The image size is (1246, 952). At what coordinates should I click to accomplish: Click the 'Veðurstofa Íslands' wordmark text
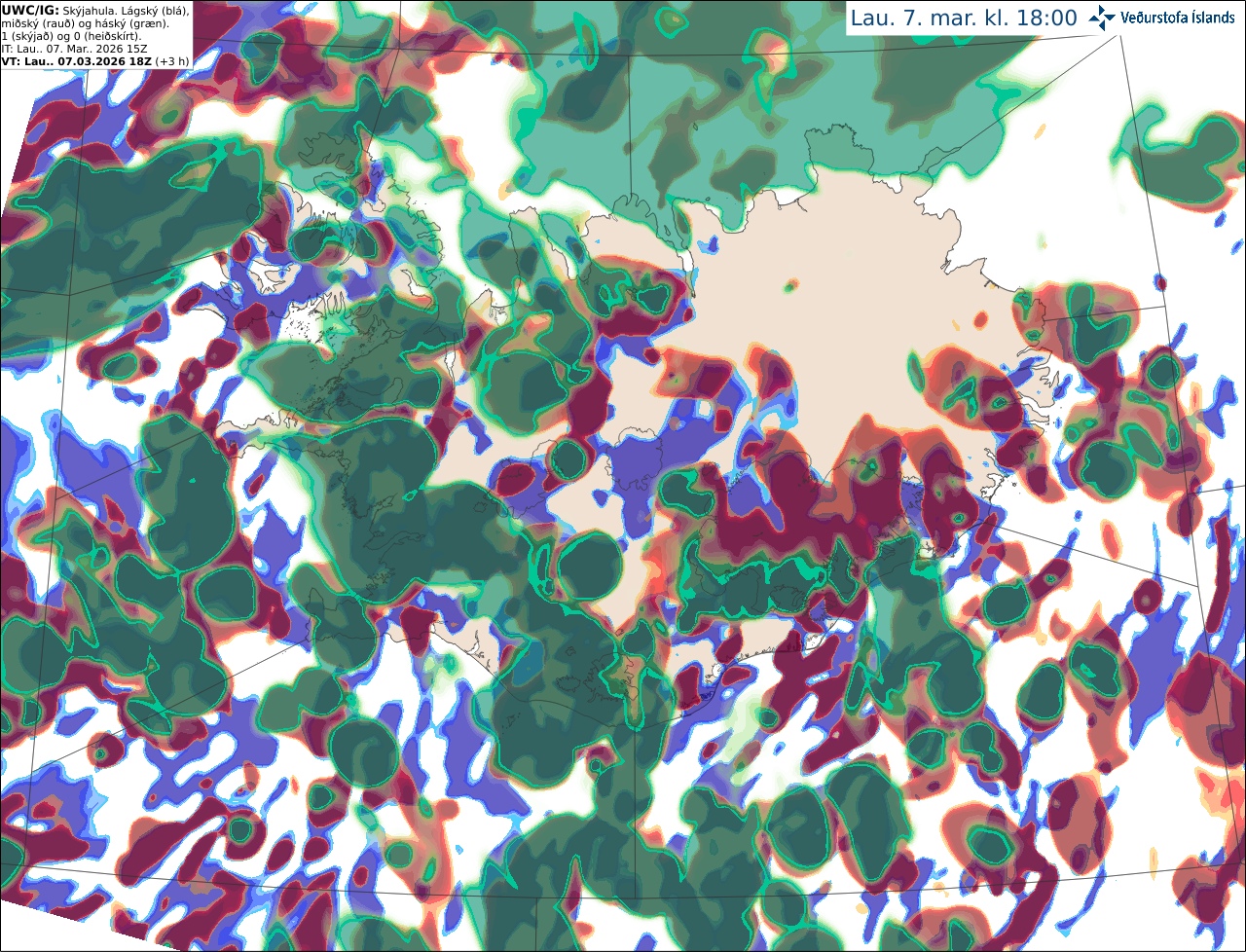pyautogui.click(x=1178, y=18)
